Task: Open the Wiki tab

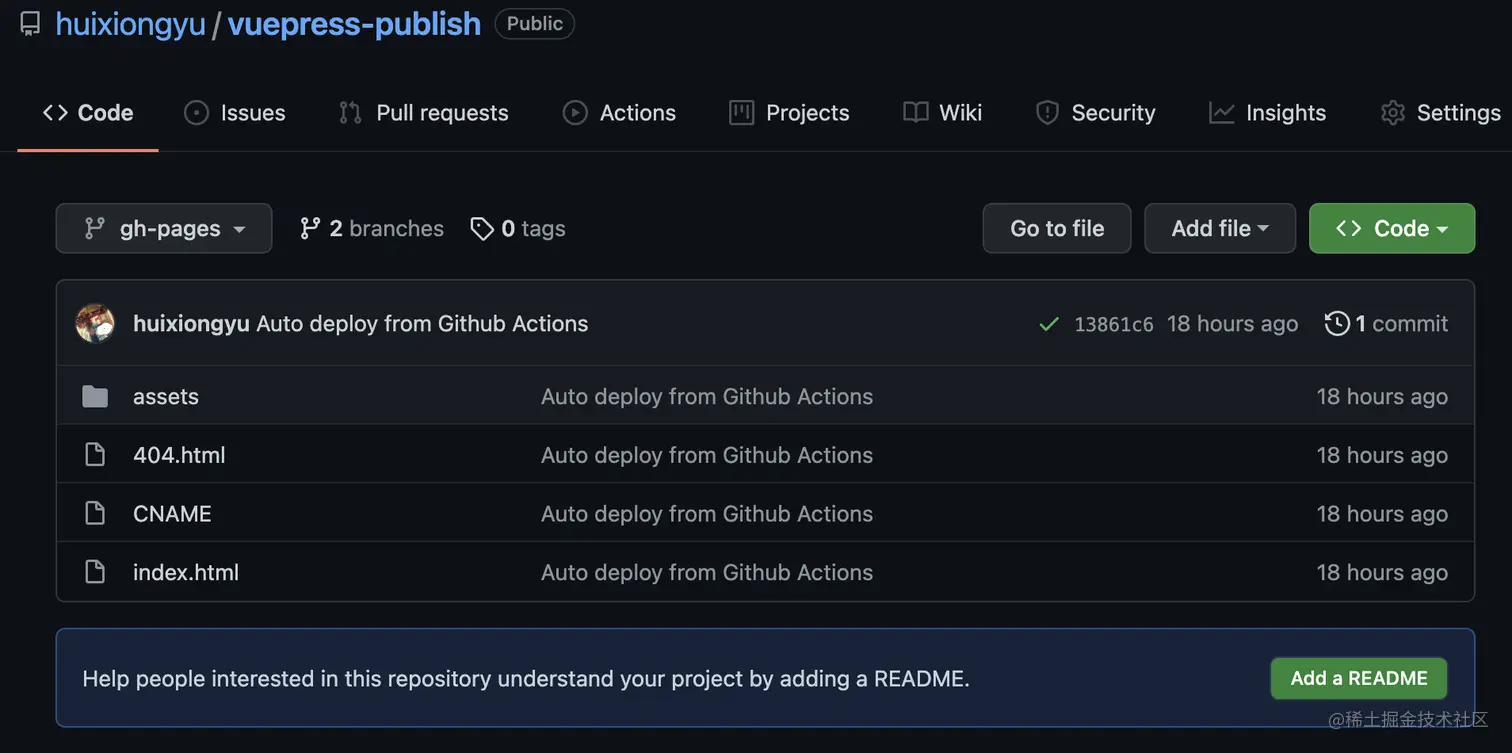Action: click(942, 113)
